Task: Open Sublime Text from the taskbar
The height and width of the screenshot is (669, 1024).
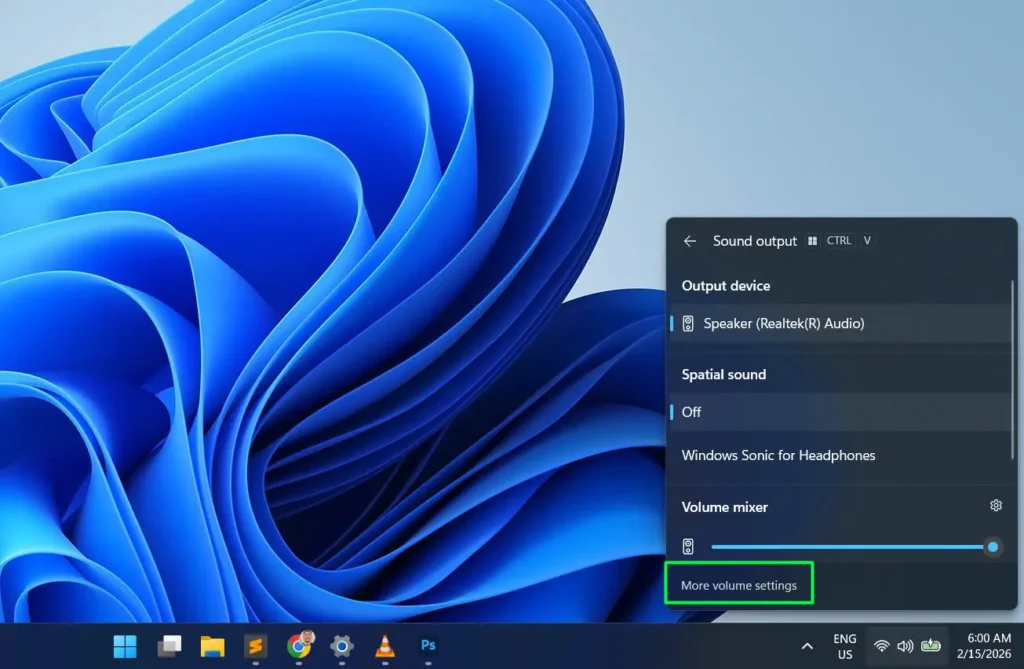Action: (255, 647)
